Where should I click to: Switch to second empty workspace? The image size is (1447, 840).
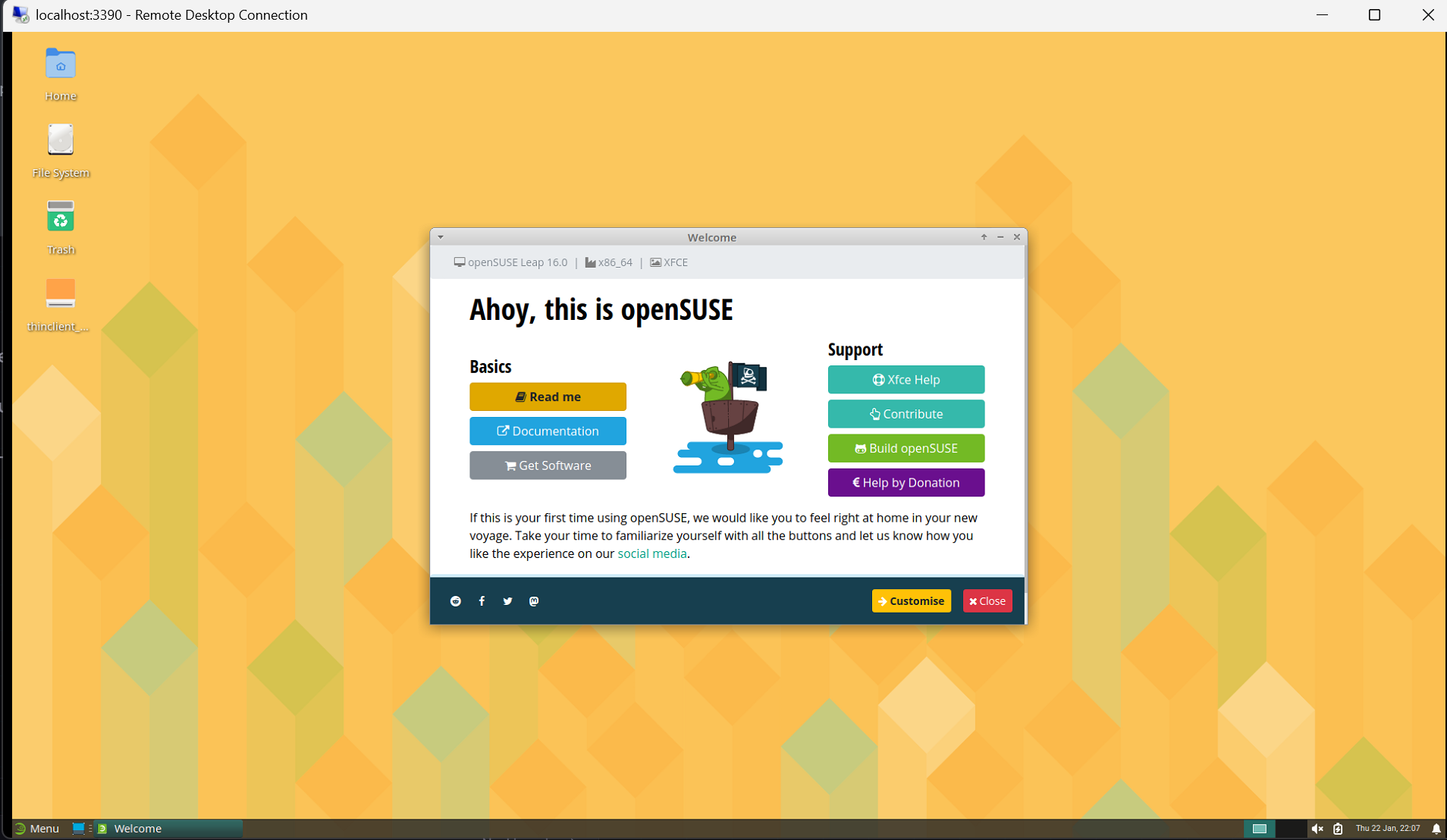[1290, 829]
